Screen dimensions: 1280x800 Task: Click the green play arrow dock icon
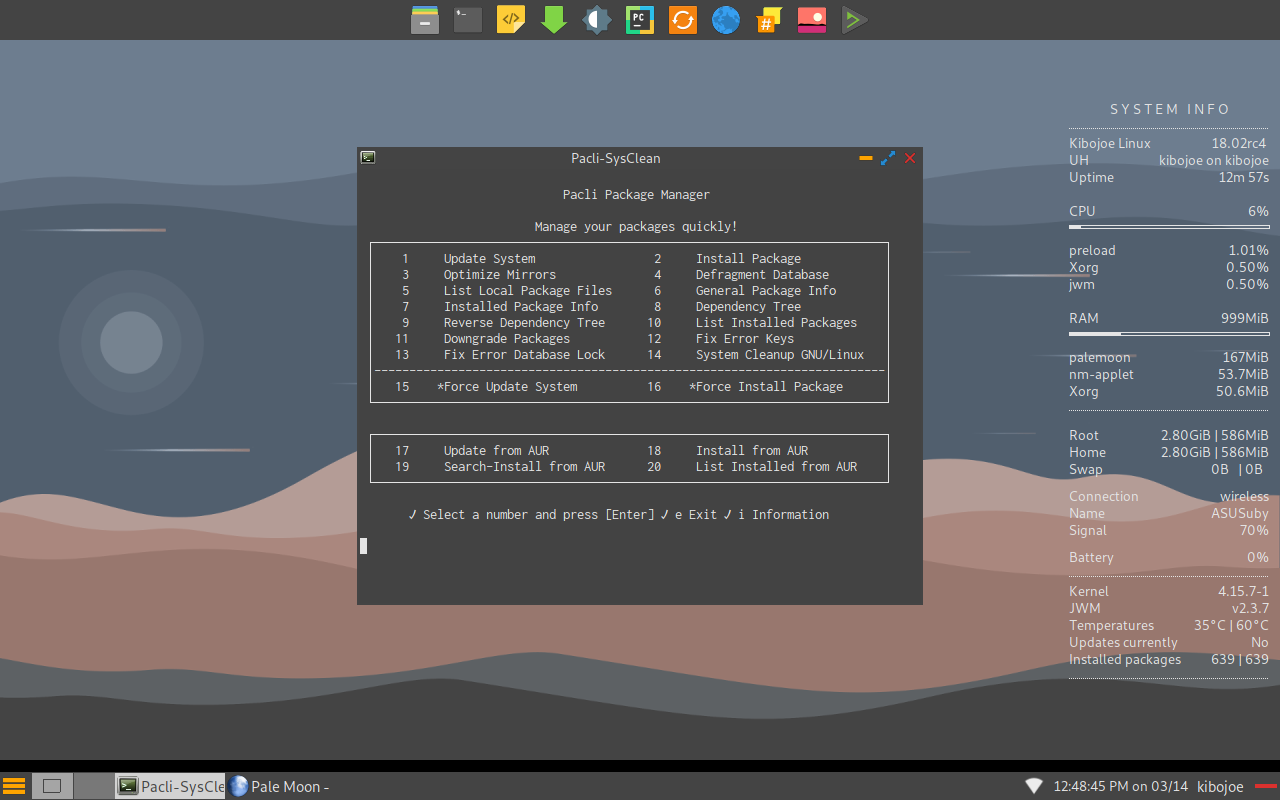pos(854,20)
